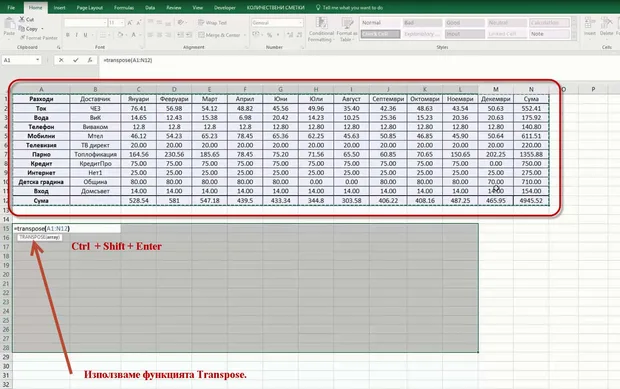The image size is (620, 389).
Task: Center text horizontally
Action: [x=159, y=35]
